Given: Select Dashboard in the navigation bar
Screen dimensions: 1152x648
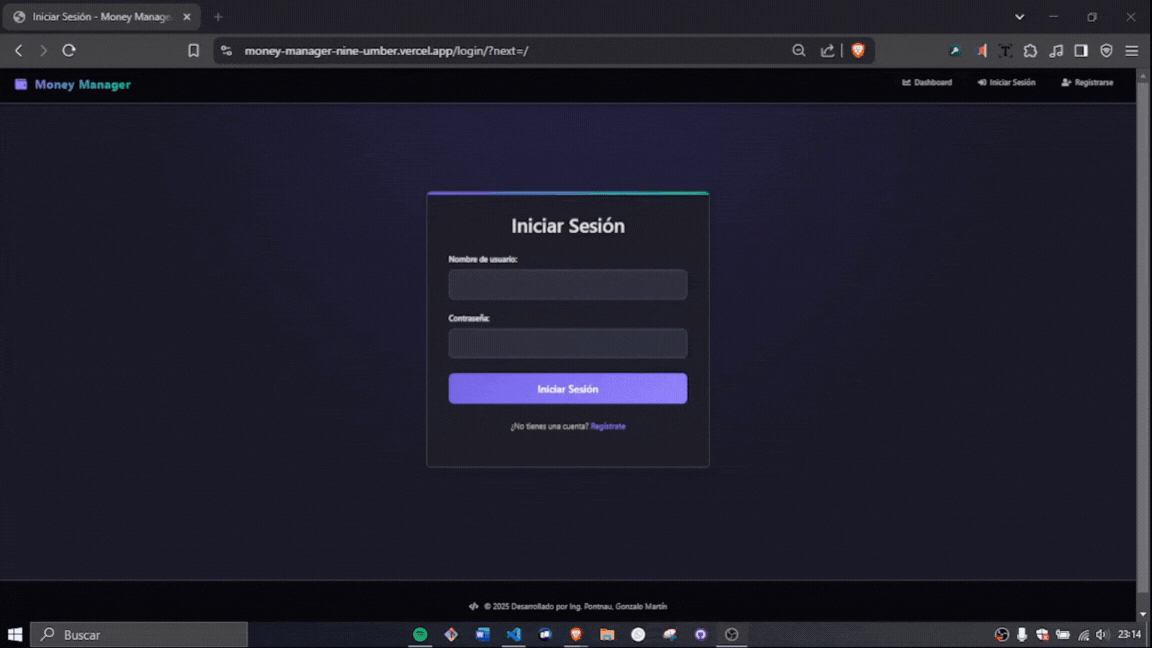Looking at the screenshot, I should tap(927, 82).
